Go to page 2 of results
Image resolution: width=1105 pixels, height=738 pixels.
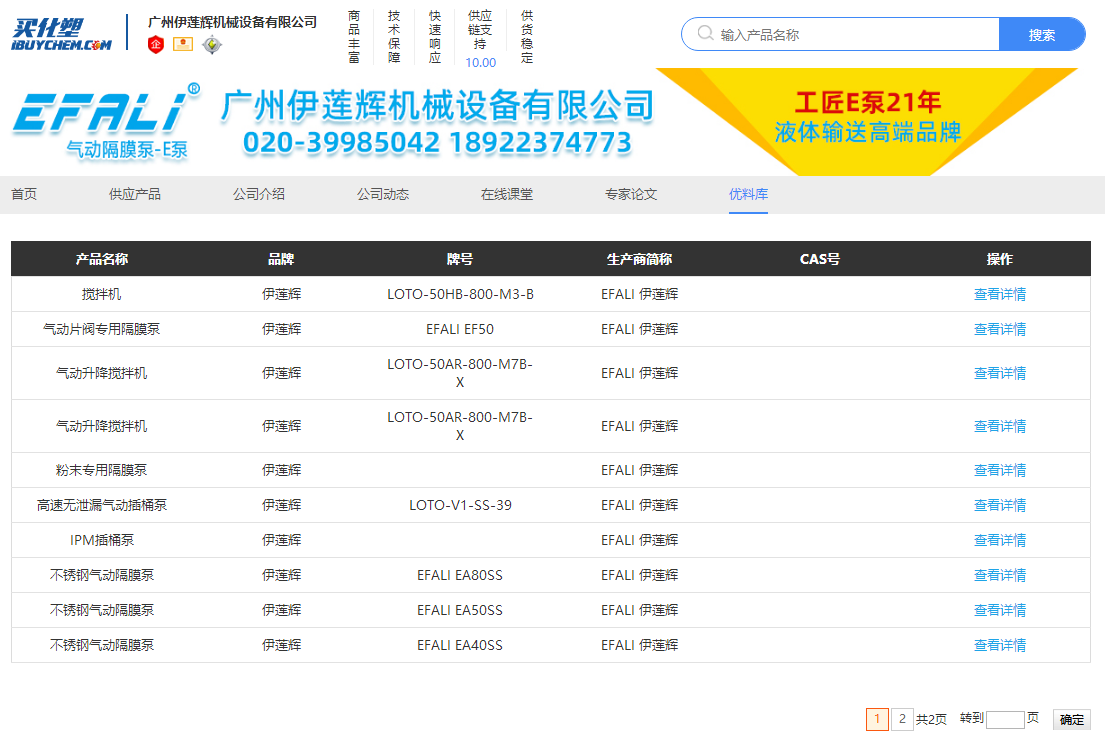902,719
